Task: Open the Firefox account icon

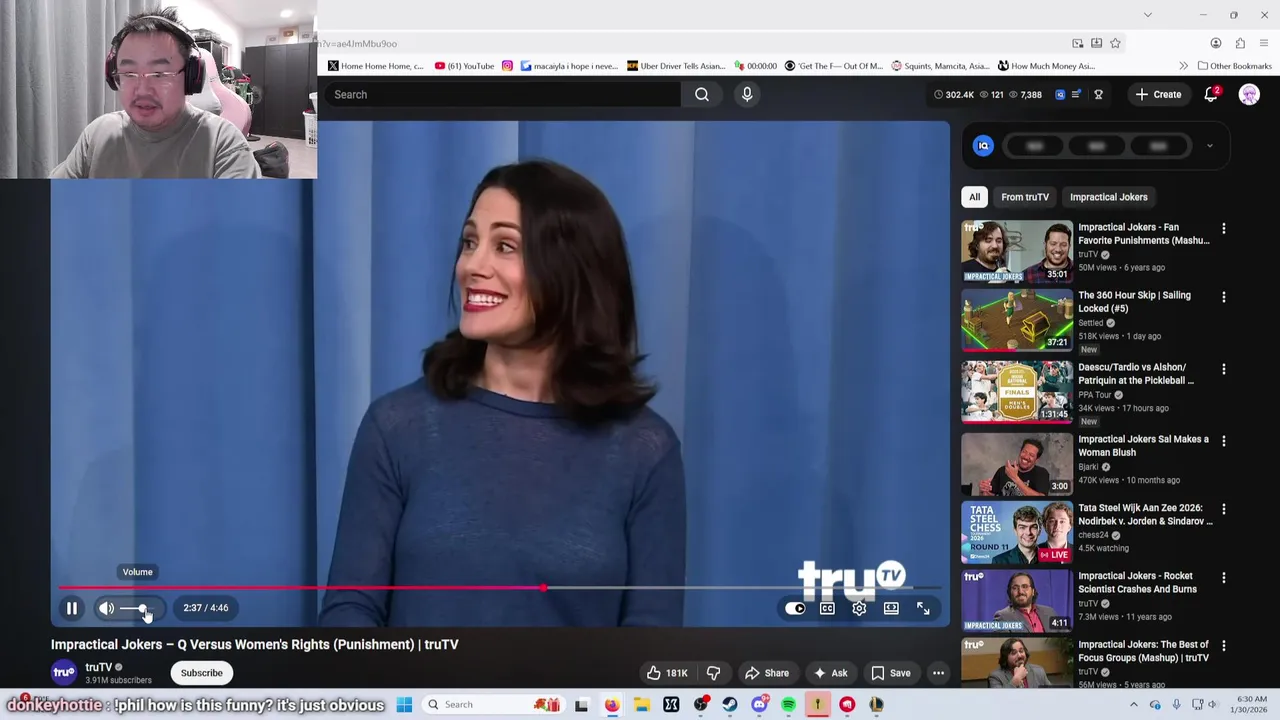Action: pos(1215,43)
